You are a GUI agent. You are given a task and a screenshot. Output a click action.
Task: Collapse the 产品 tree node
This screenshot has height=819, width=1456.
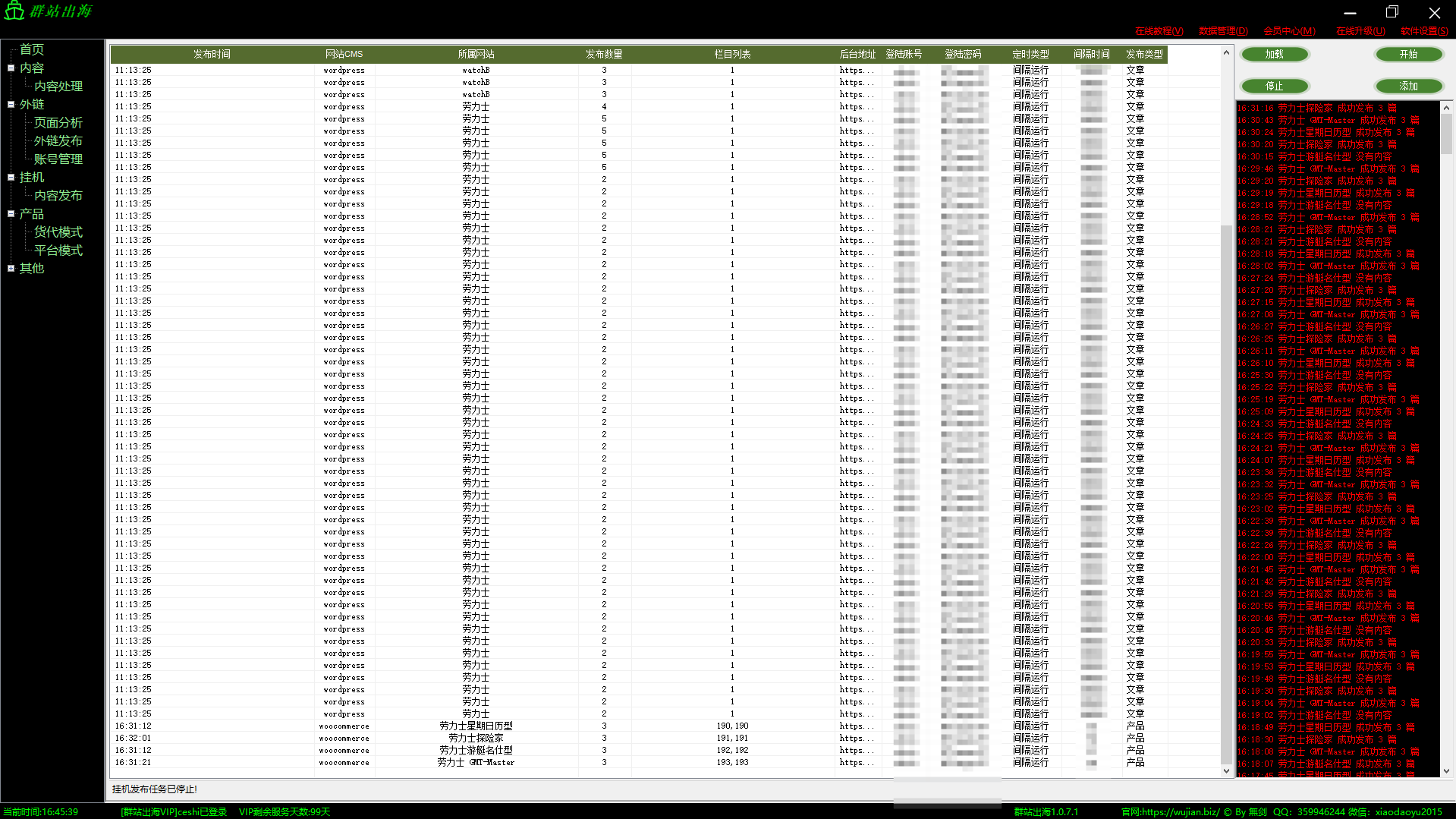(x=11, y=213)
